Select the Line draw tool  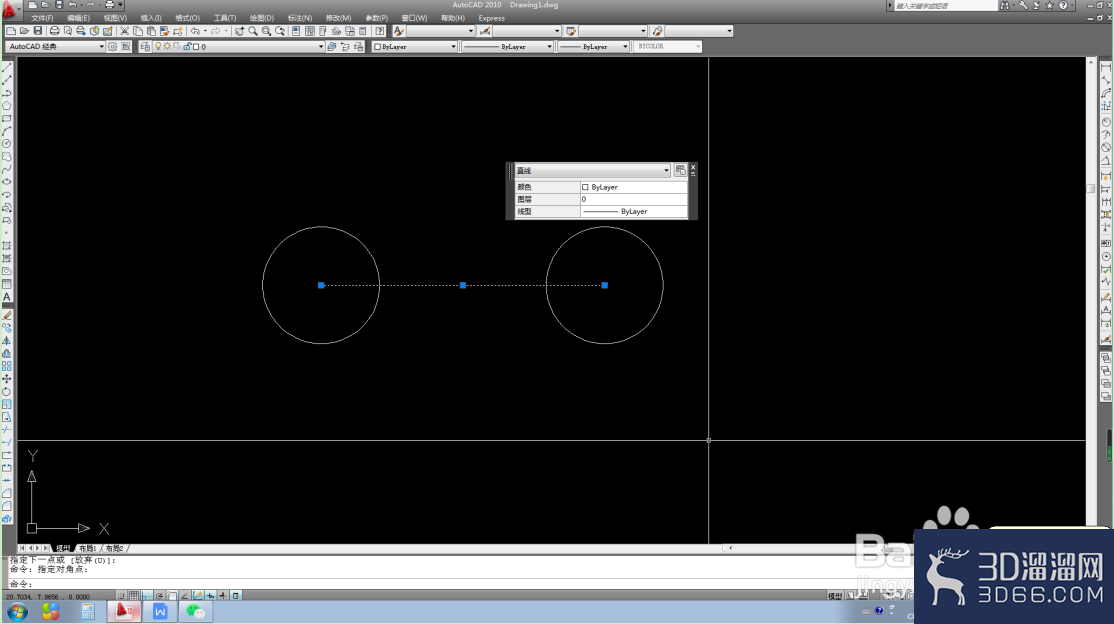click(x=7, y=66)
